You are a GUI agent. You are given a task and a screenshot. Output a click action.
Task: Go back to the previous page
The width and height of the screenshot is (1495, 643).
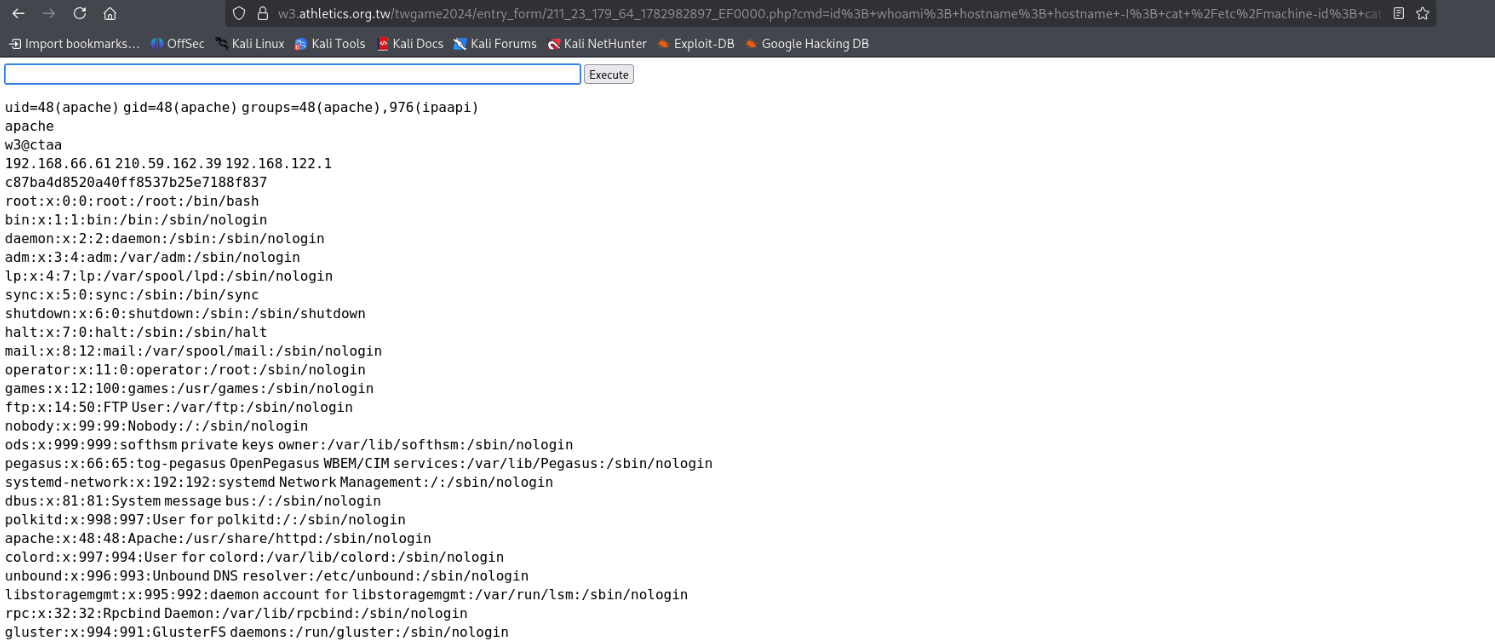[x=18, y=14]
